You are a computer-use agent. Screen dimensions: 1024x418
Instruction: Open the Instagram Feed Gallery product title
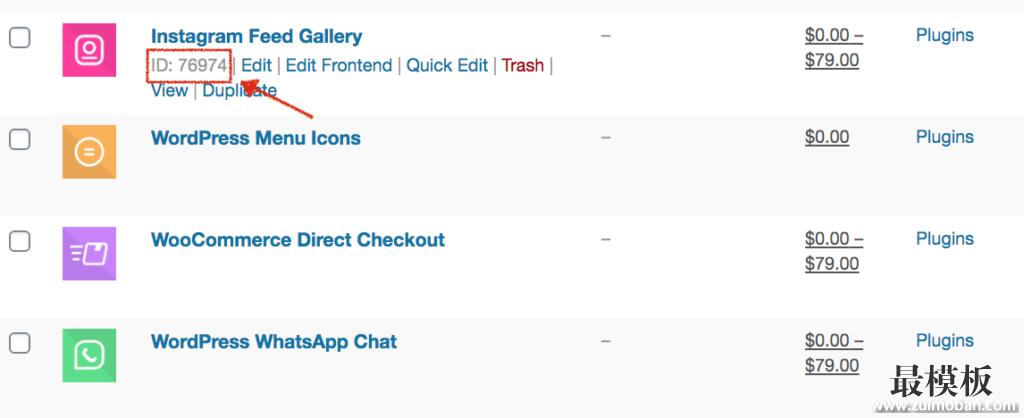coord(257,37)
